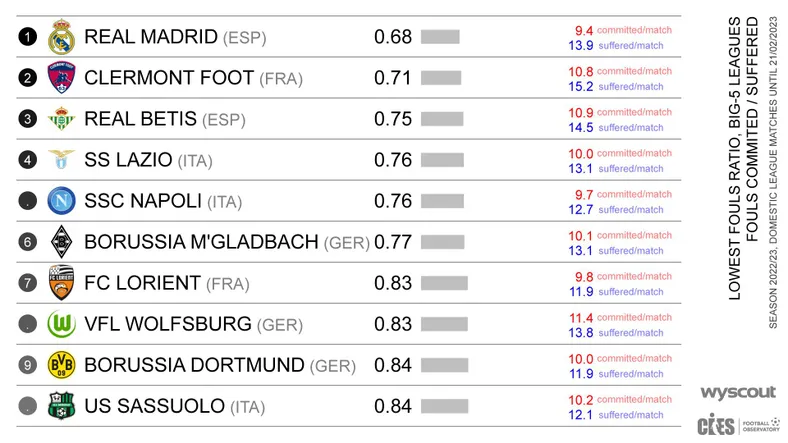Click the Borussia Dortmund BVB logo

pyautogui.click(x=61, y=365)
